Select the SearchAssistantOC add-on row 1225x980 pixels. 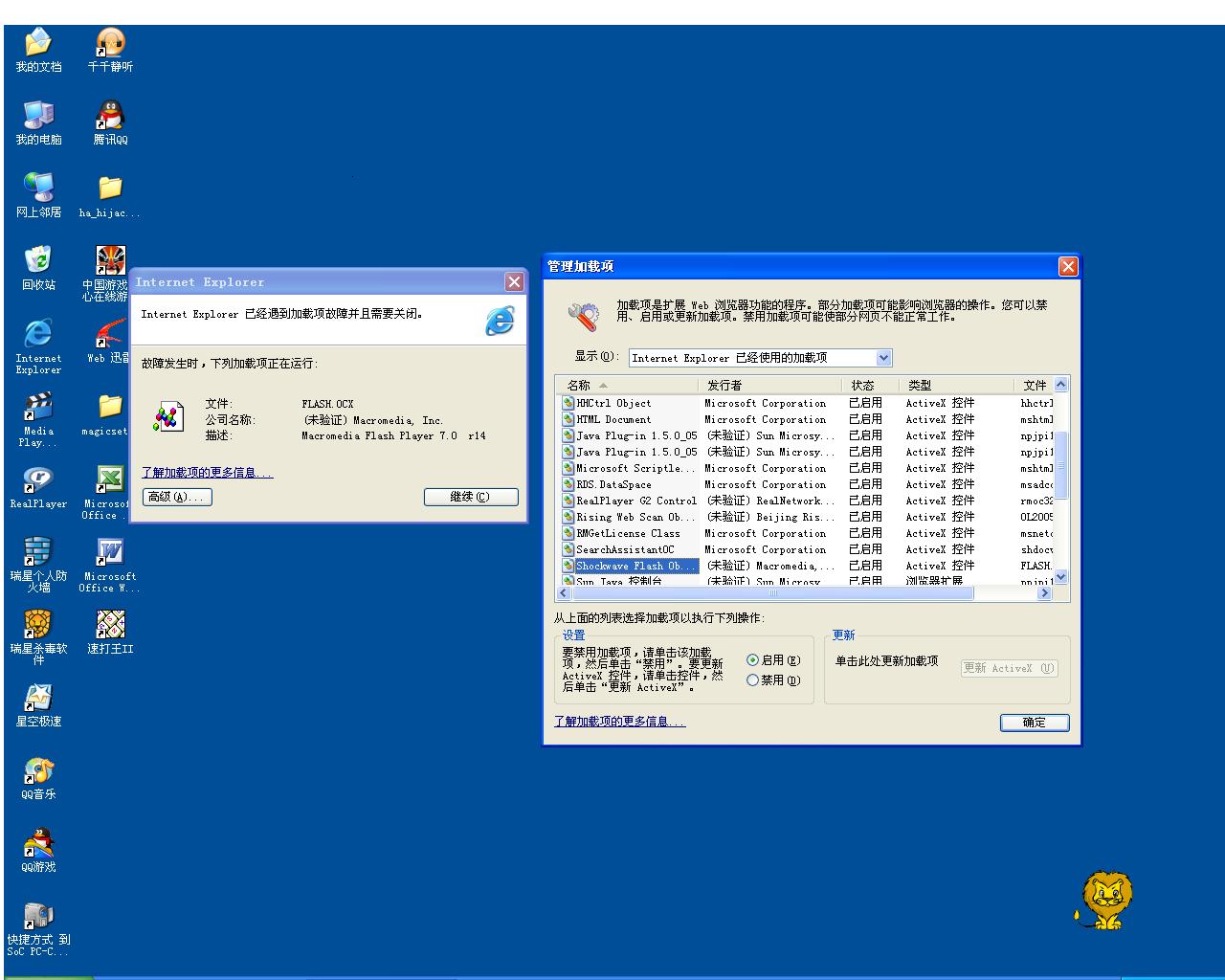pos(805,550)
